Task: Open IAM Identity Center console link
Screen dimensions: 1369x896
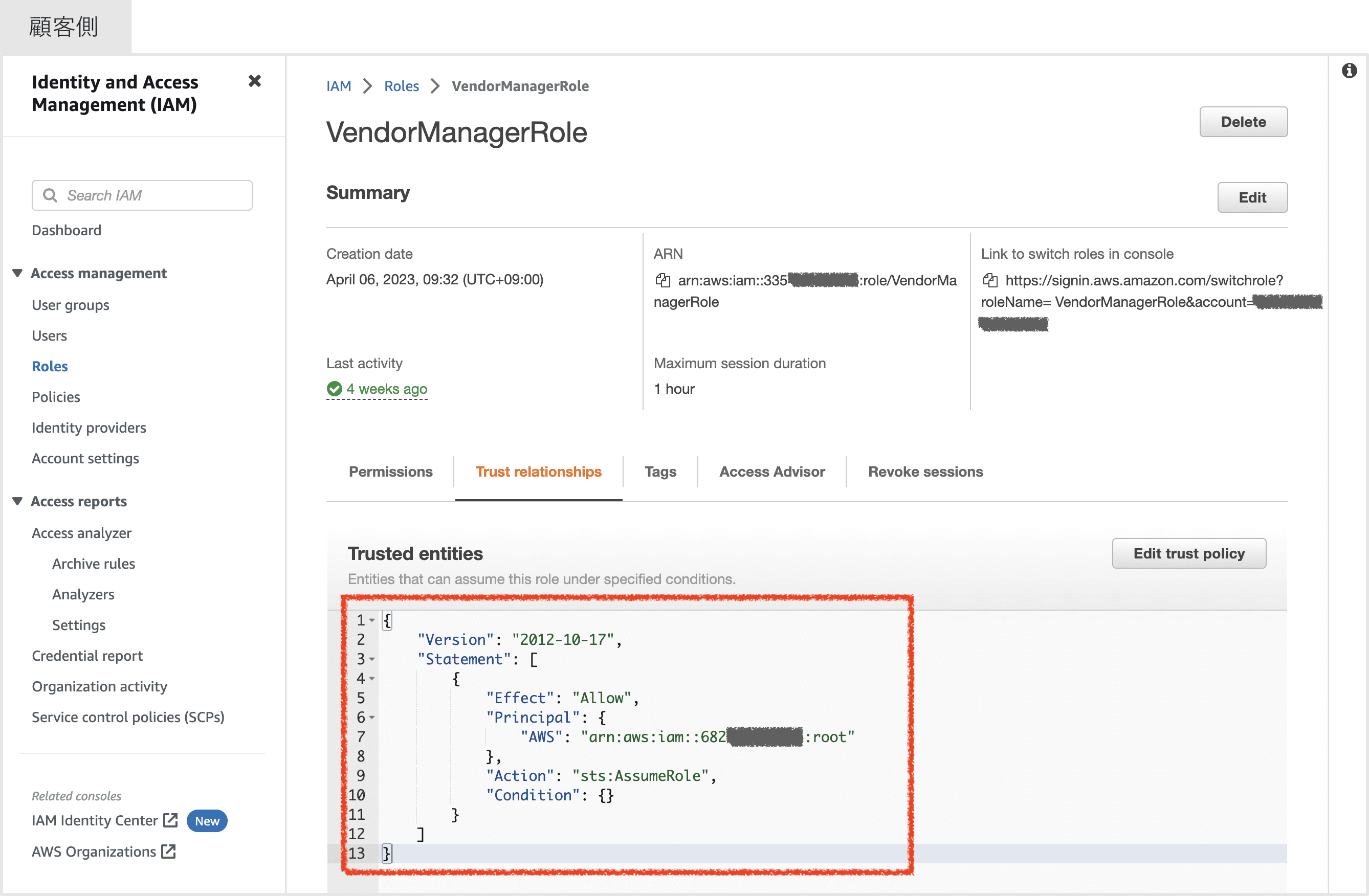Action: tap(95, 821)
